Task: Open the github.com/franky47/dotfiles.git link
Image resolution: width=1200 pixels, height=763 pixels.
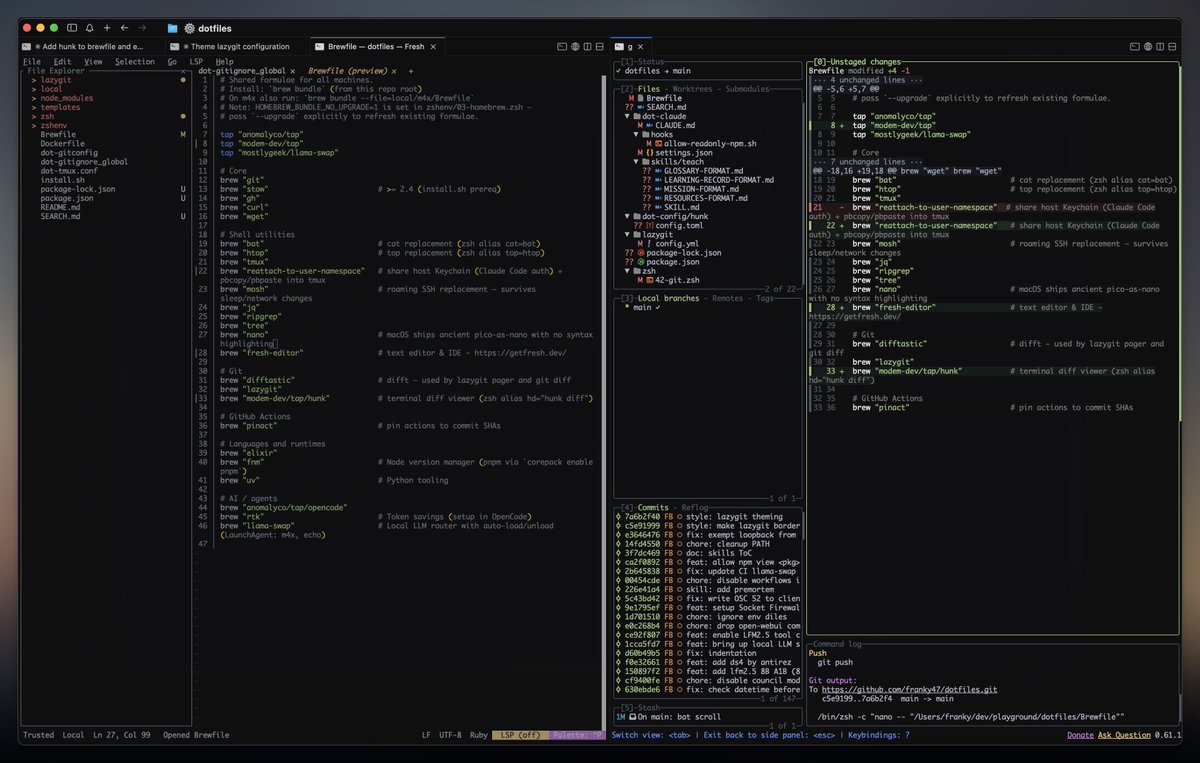Action: tap(908, 689)
